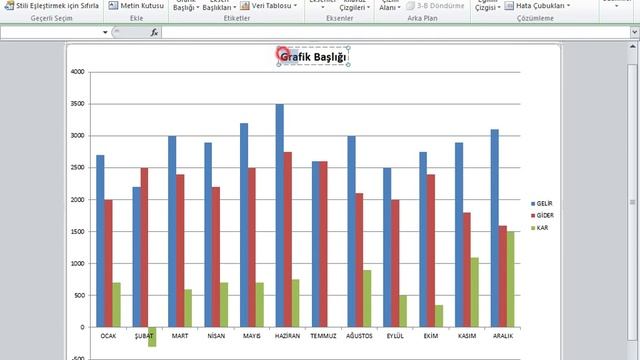Click the GİDER legend entry
The width and height of the screenshot is (640, 360).
tap(542, 215)
